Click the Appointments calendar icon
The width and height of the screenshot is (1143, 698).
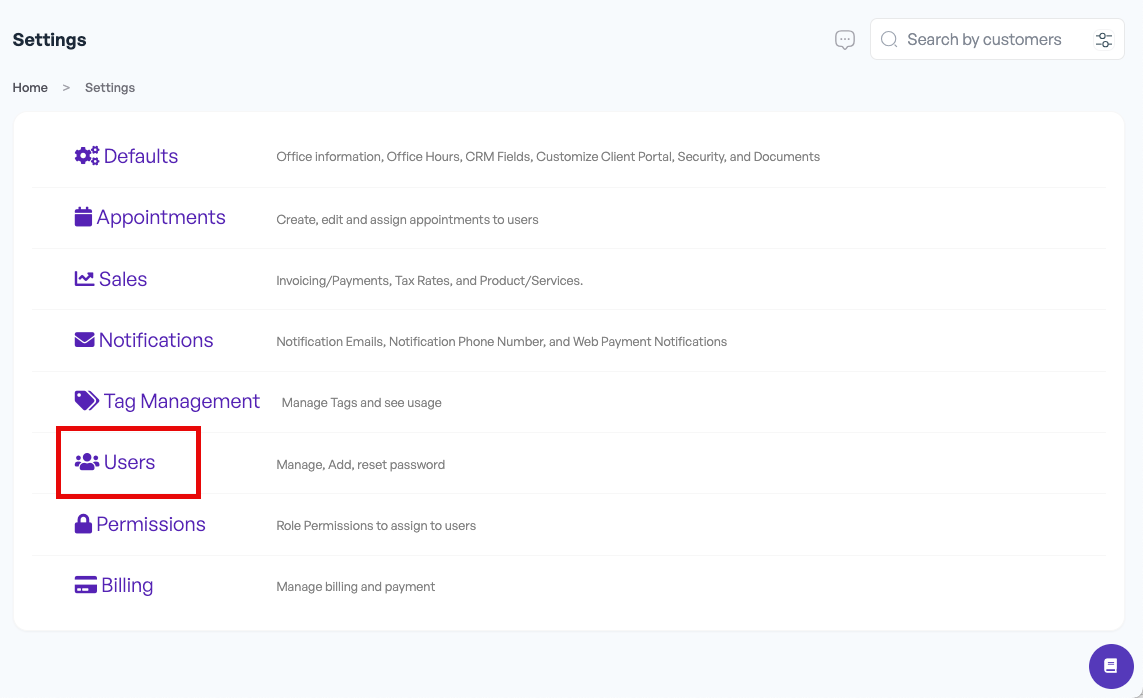(x=83, y=217)
